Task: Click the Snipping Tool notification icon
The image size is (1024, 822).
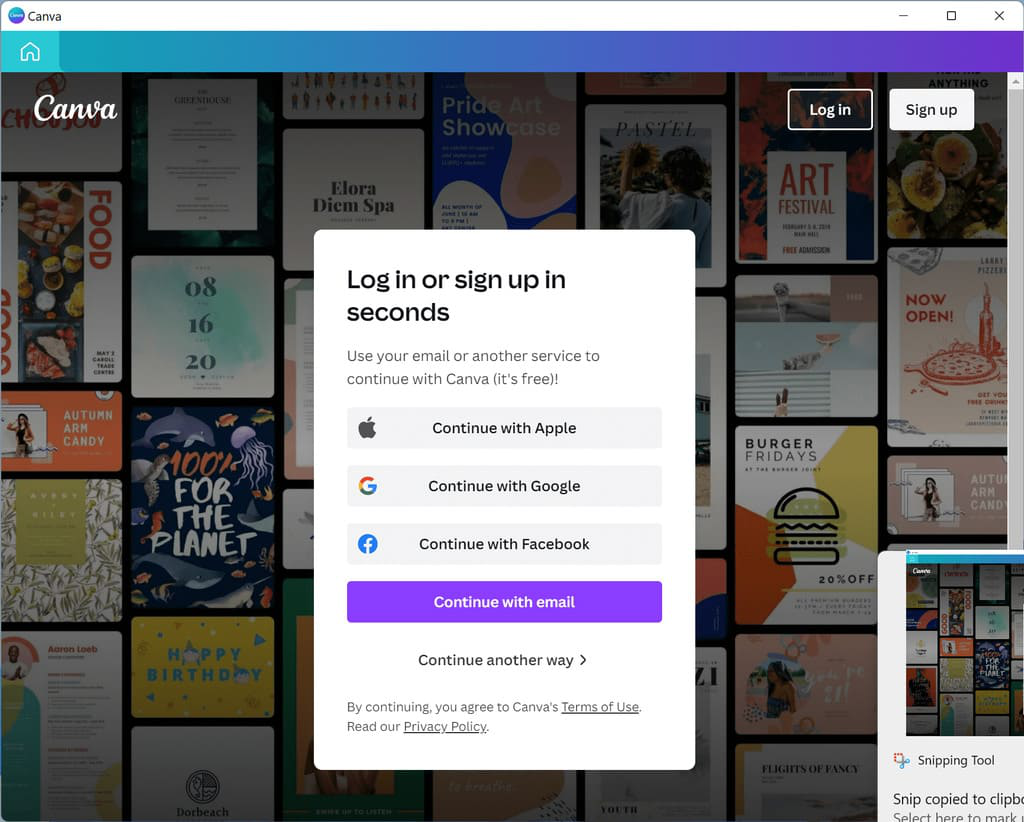Action: pyautogui.click(x=902, y=760)
